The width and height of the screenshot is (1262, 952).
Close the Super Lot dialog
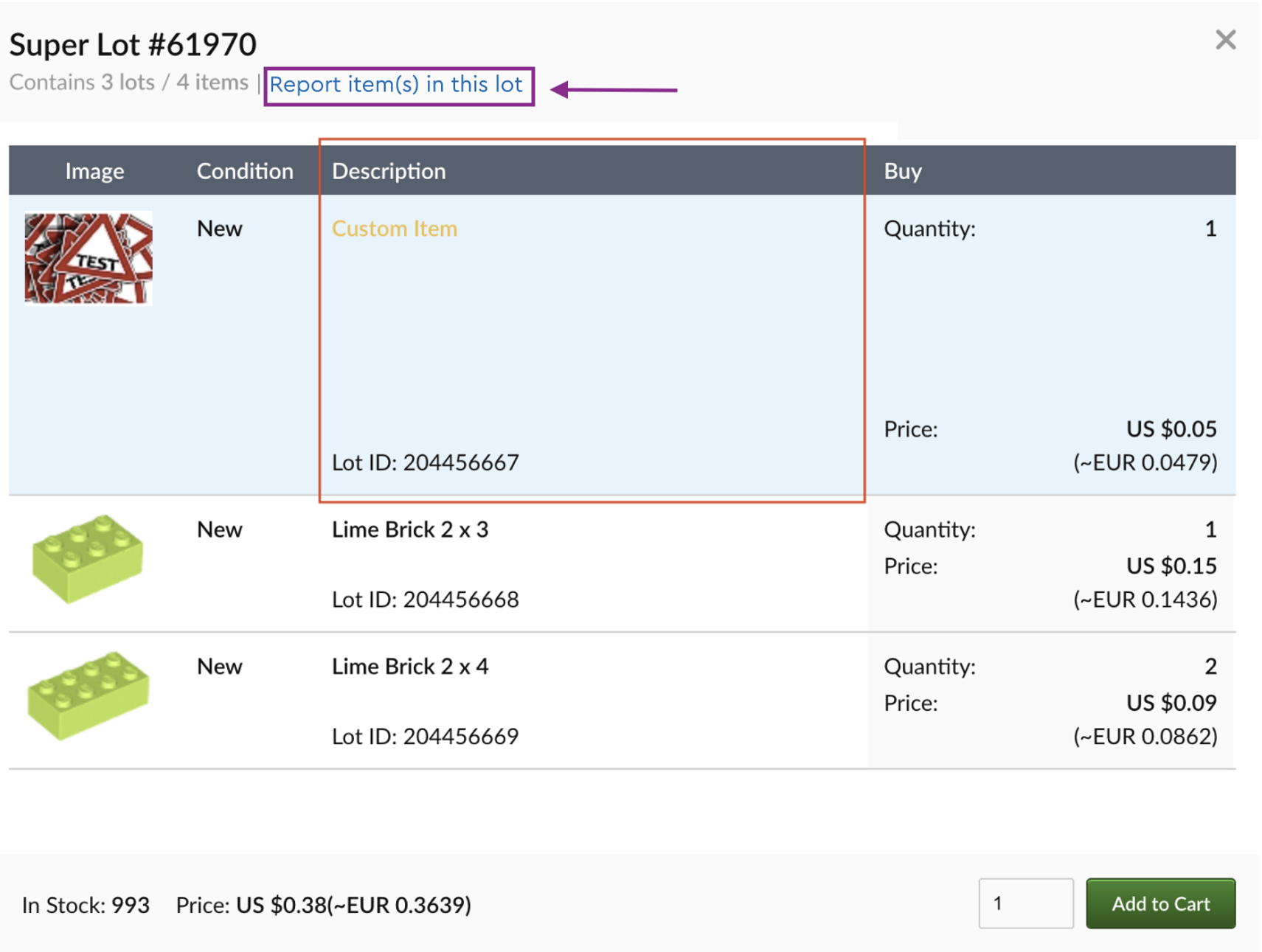pos(1224,40)
